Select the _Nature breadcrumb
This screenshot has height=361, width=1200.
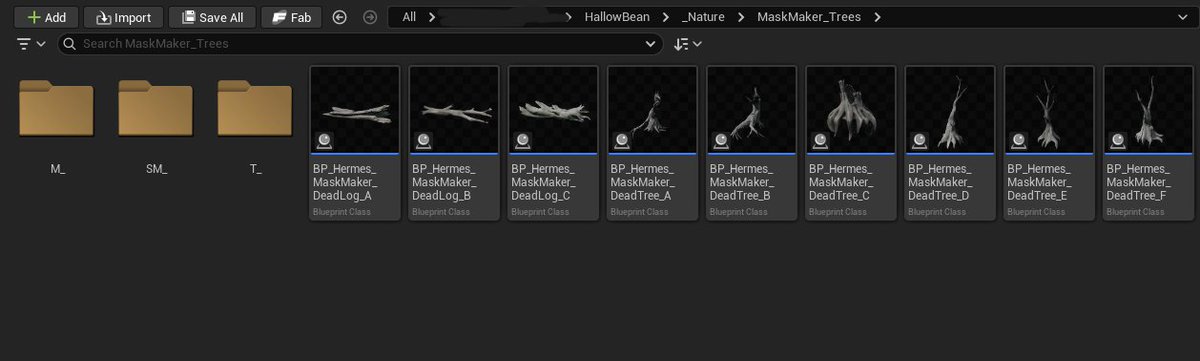pos(704,17)
